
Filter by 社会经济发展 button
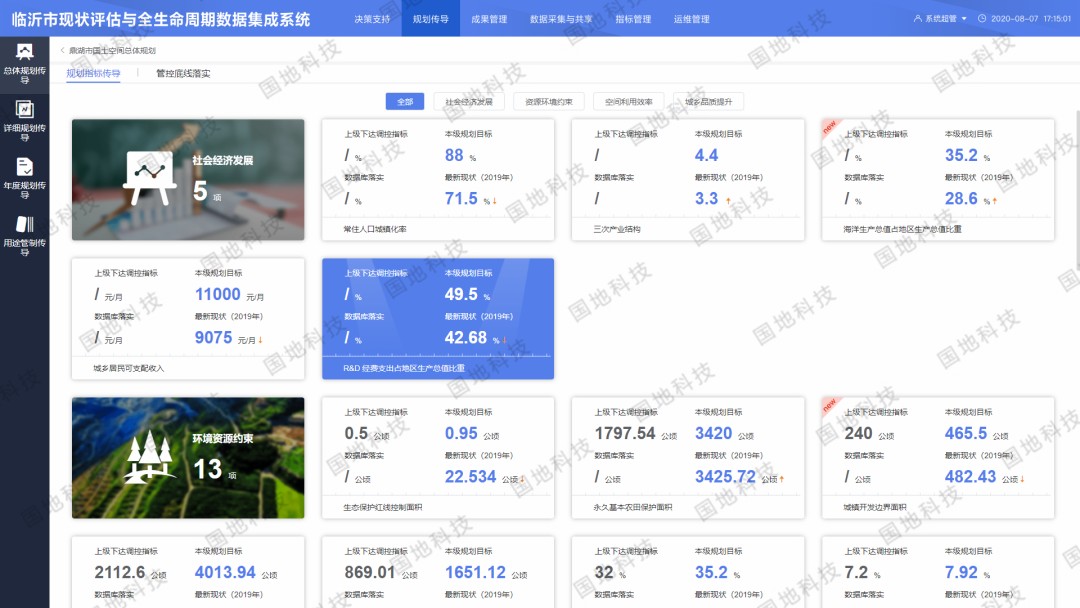point(469,101)
